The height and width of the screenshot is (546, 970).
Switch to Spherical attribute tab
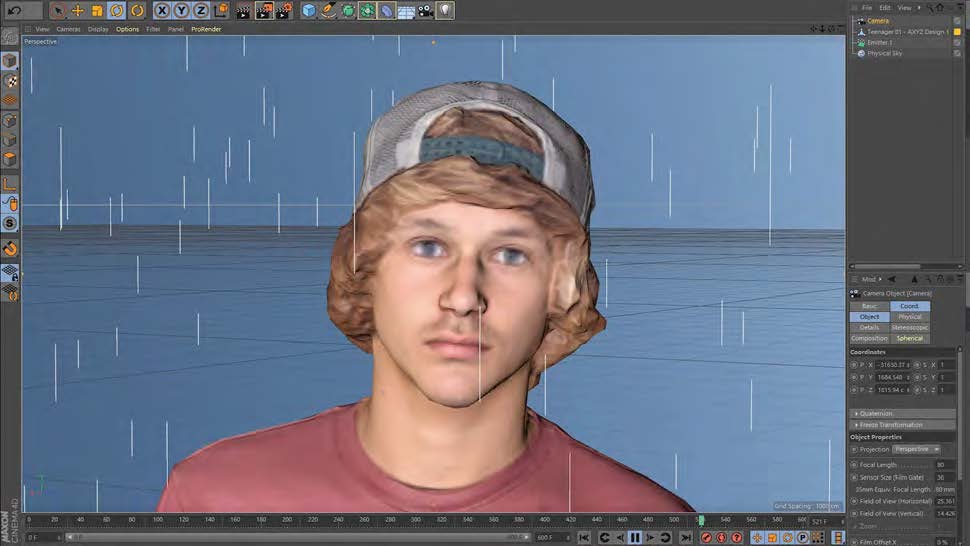click(x=909, y=339)
